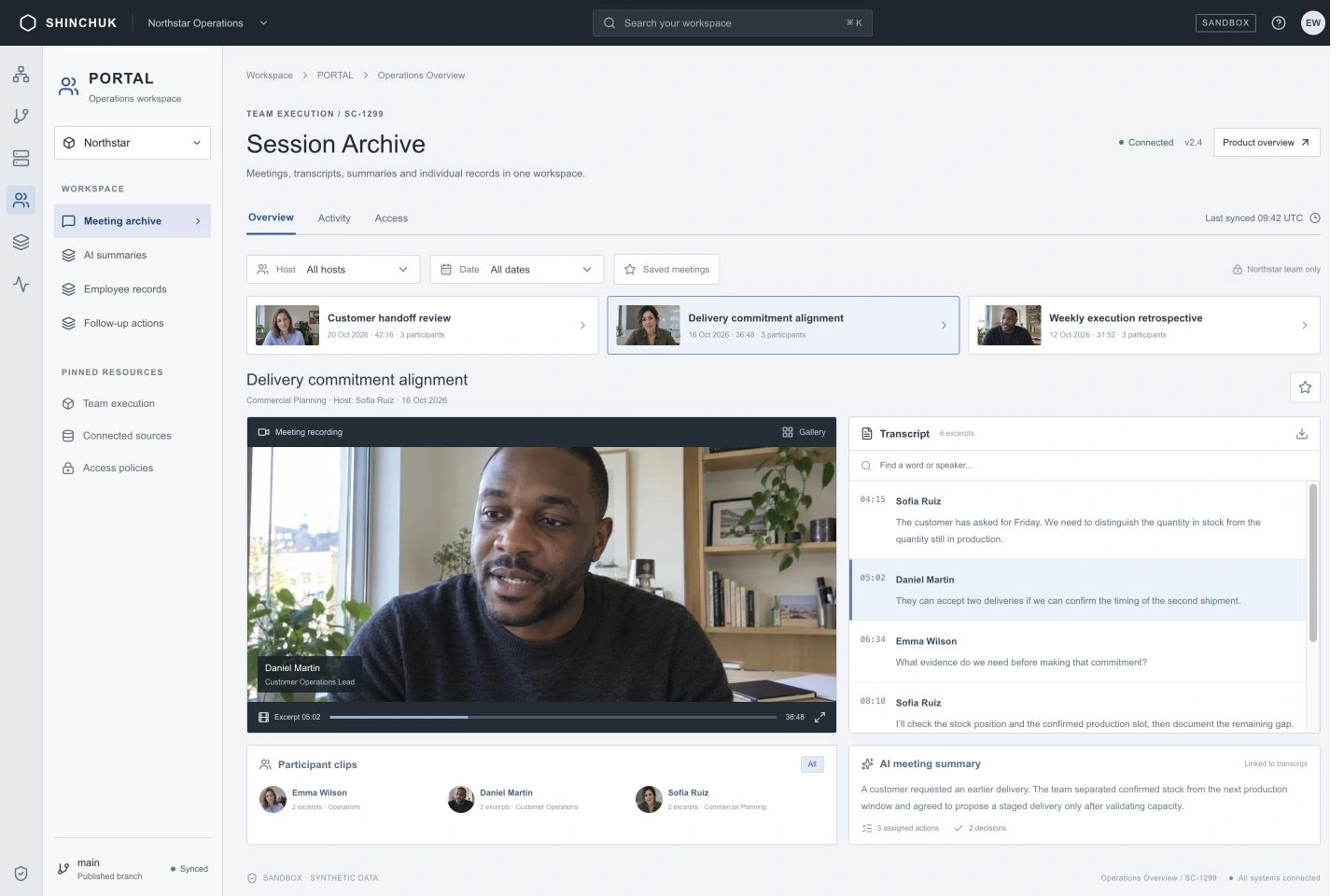Viewport: 1344px width, 896px height.
Task: Open Follow-up actions in sidebar
Action: click(133, 323)
